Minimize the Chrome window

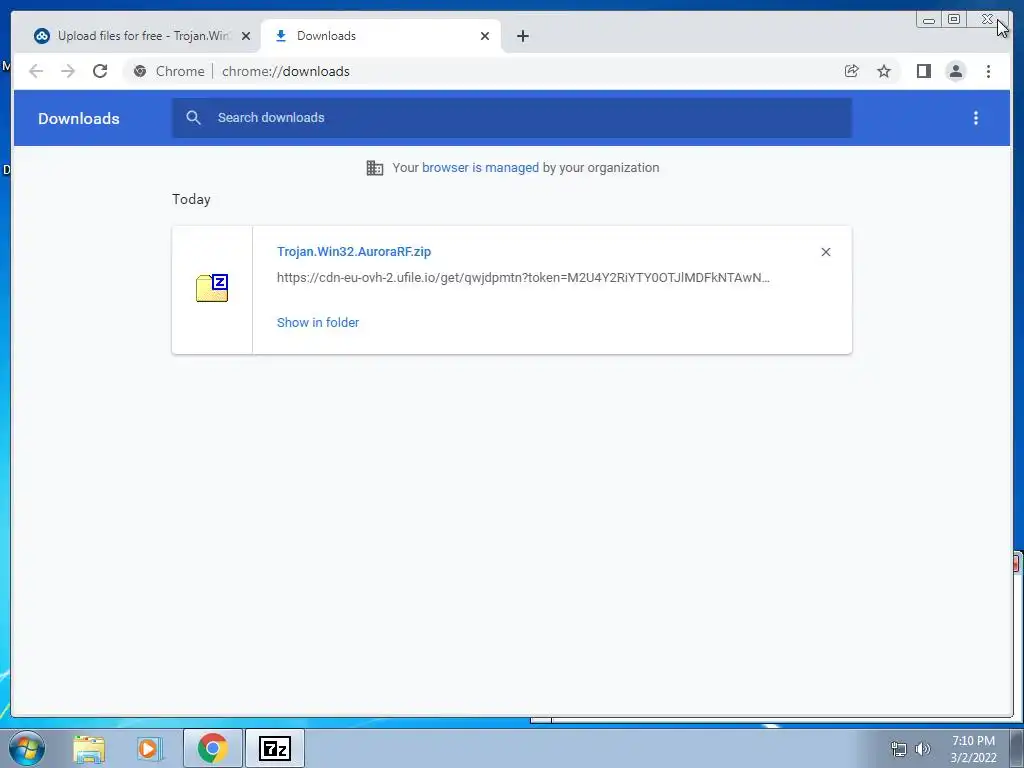(x=929, y=20)
